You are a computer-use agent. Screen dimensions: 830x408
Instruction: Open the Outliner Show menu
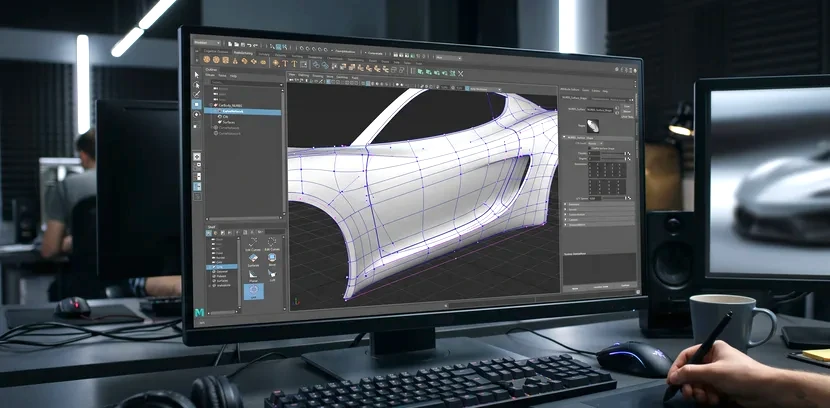point(222,76)
